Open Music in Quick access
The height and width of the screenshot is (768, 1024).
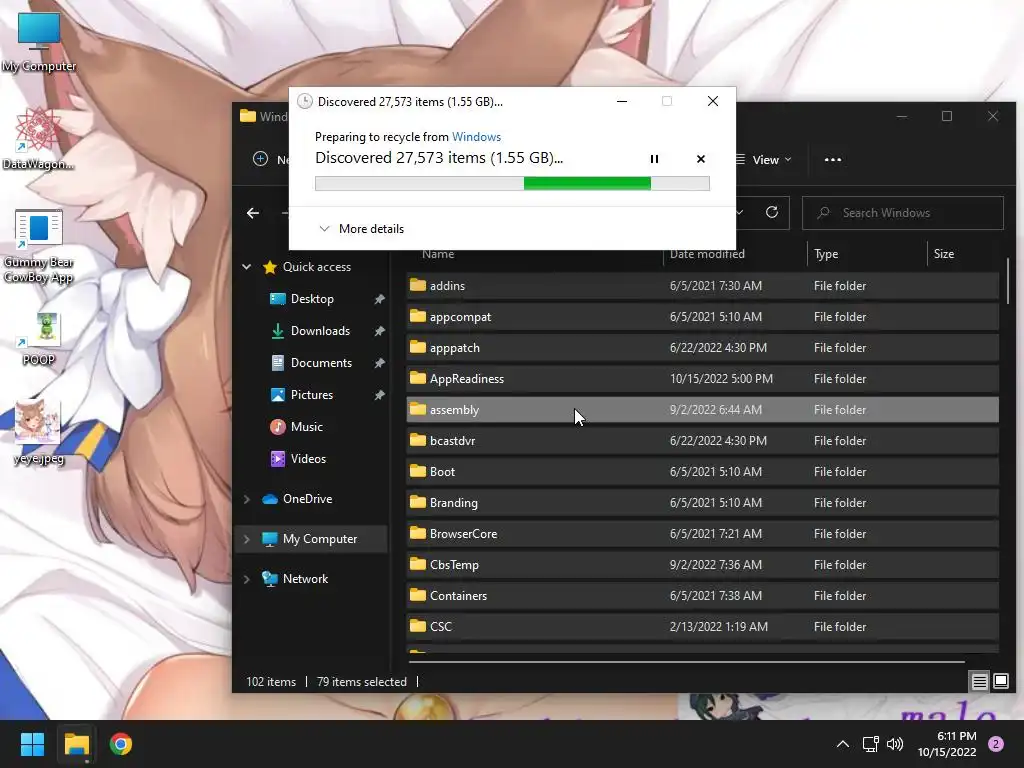click(x=306, y=426)
